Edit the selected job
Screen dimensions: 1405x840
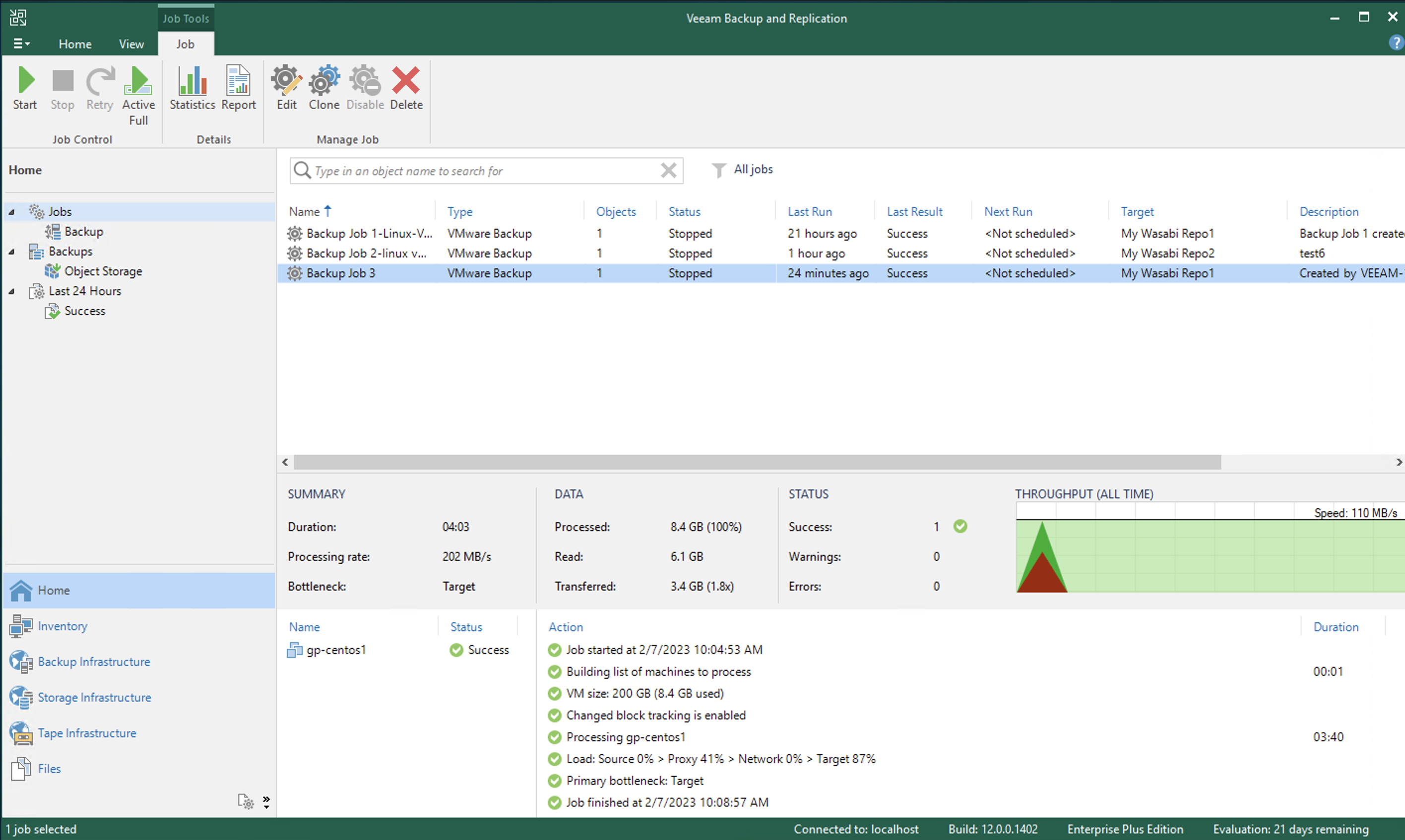287,88
